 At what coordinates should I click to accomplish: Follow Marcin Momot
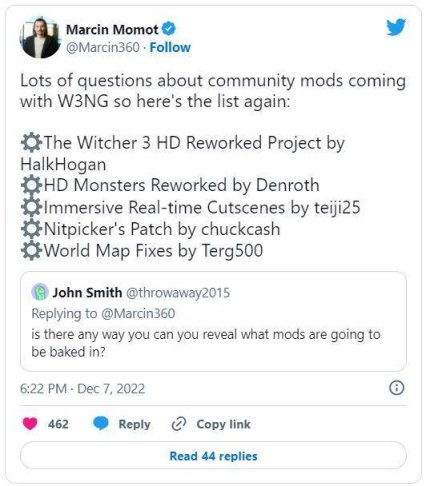170,47
